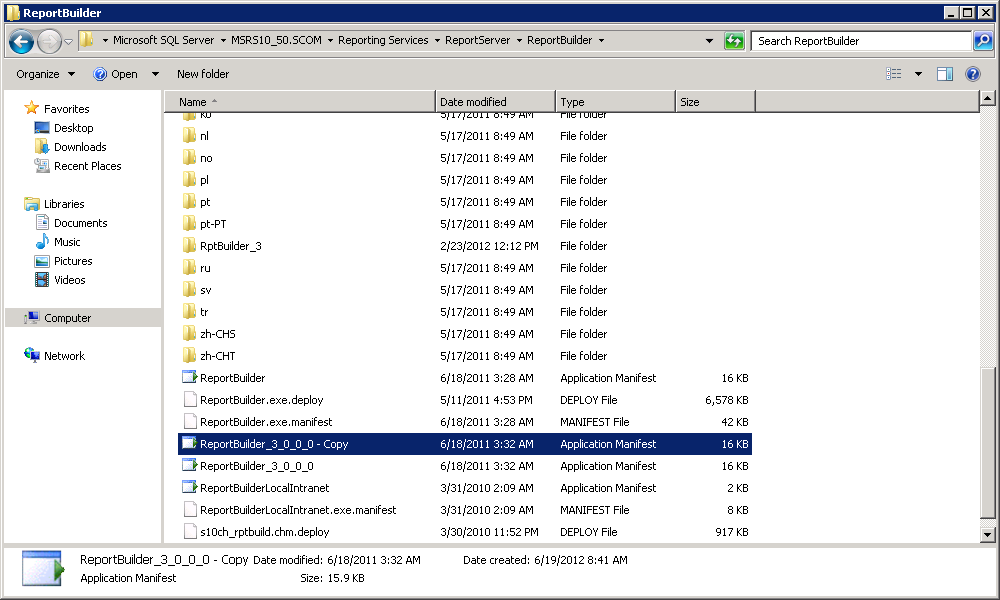Select the ReportBuilder application manifest icon

(x=189, y=377)
